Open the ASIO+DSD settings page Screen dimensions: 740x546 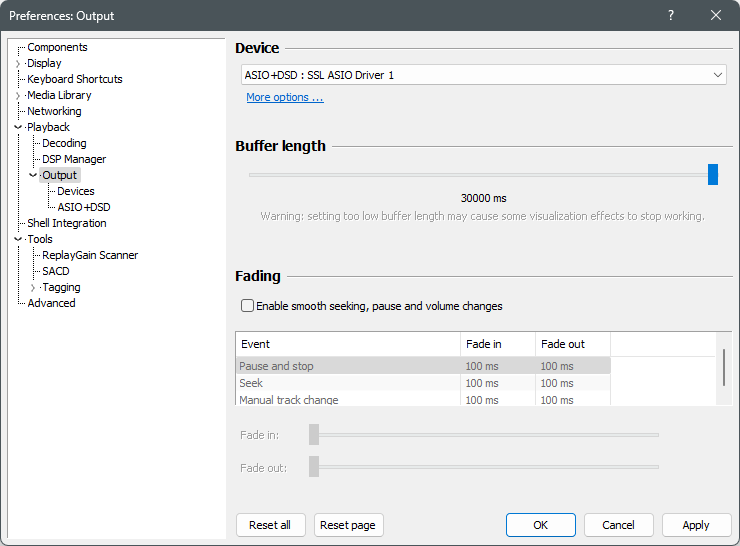coord(84,208)
